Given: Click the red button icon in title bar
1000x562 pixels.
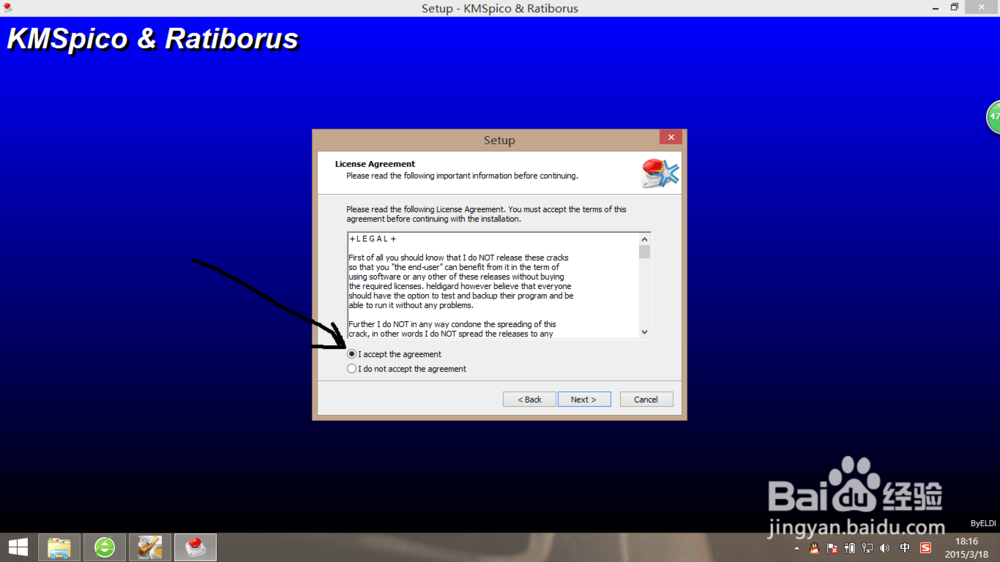Looking at the screenshot, I should click(x=8, y=8).
